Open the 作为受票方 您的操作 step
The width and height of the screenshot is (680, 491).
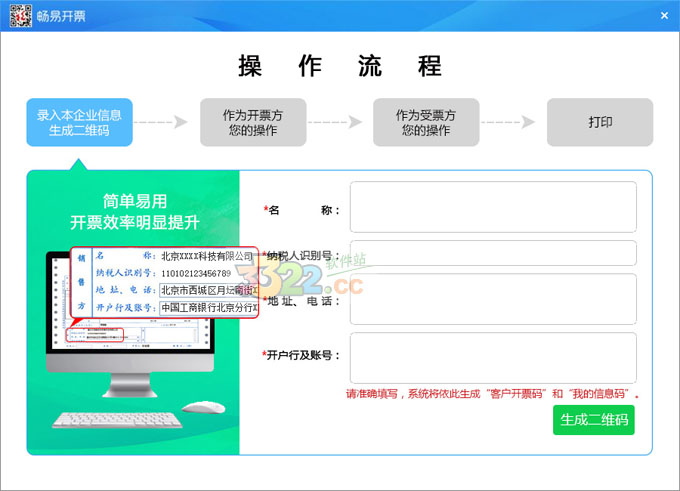pos(426,122)
